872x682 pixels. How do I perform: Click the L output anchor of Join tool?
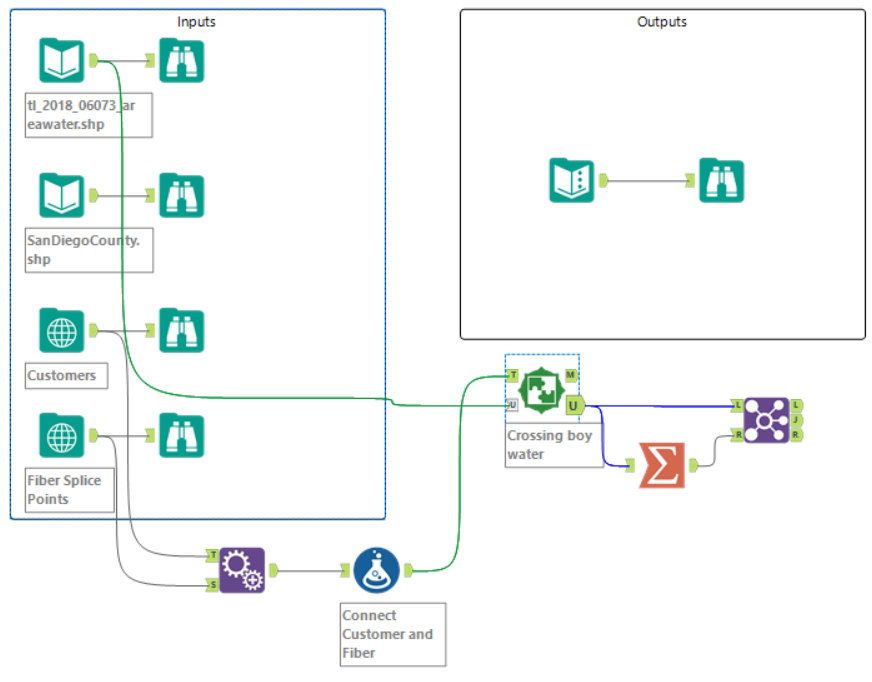point(796,405)
